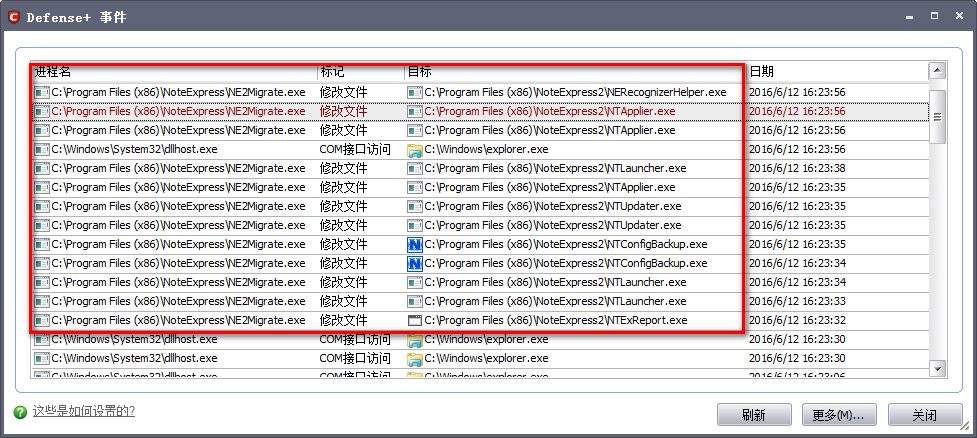This screenshot has height=438, width=977.
Task: Click the NE2Migrate.exe process icon in the NTExReport row
Action: click(x=42, y=321)
